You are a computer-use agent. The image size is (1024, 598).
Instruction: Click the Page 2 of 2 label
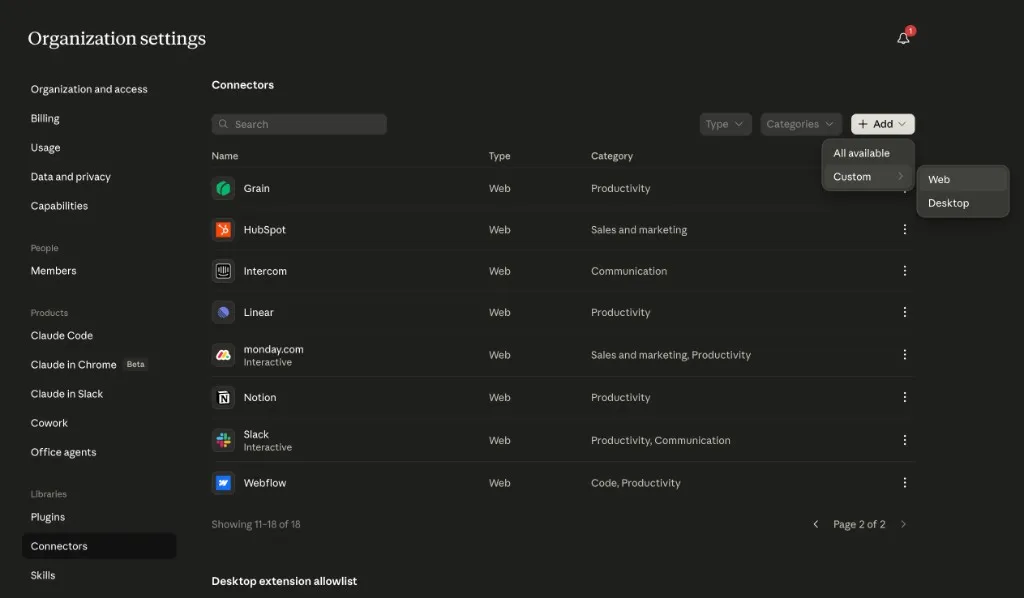coord(859,524)
